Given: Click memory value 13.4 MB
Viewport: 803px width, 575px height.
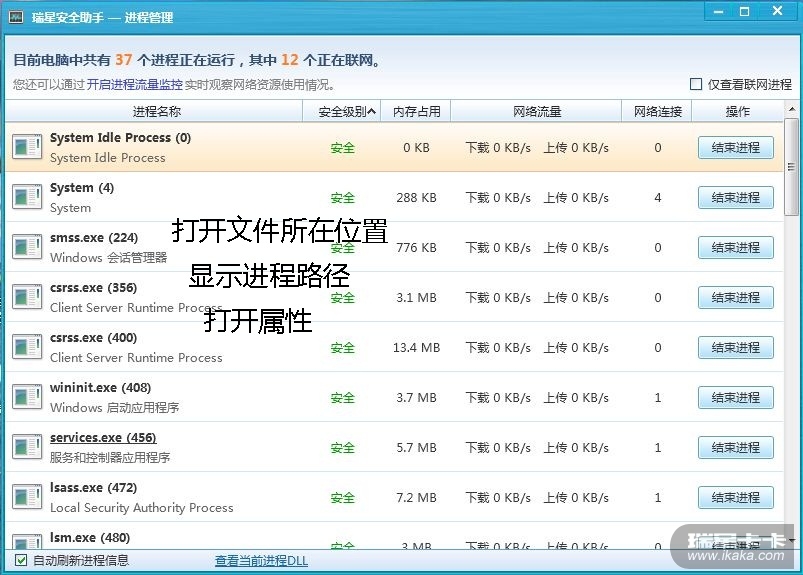Looking at the screenshot, I should coord(416,348).
